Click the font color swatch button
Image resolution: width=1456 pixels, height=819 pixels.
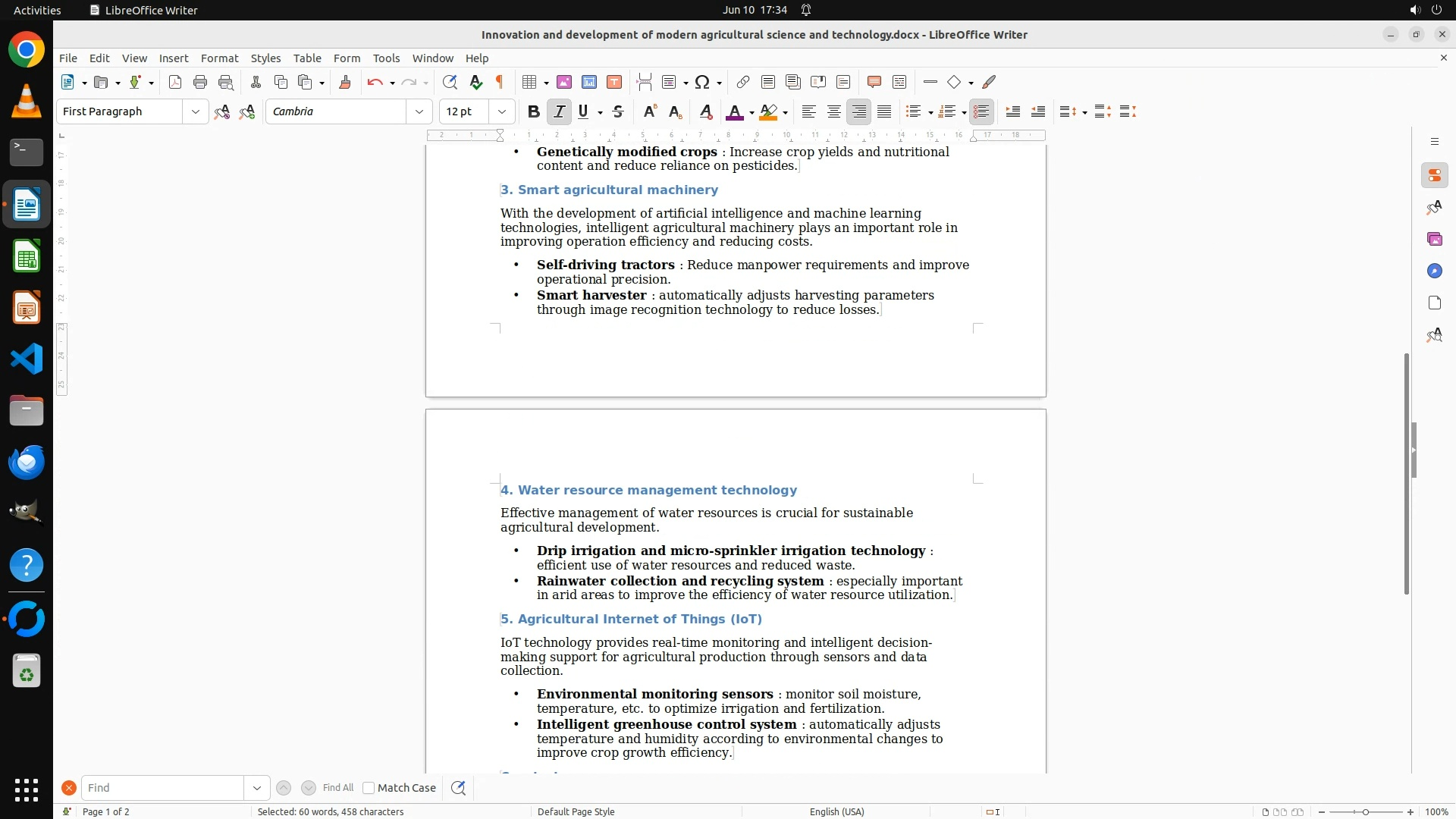[x=734, y=112]
